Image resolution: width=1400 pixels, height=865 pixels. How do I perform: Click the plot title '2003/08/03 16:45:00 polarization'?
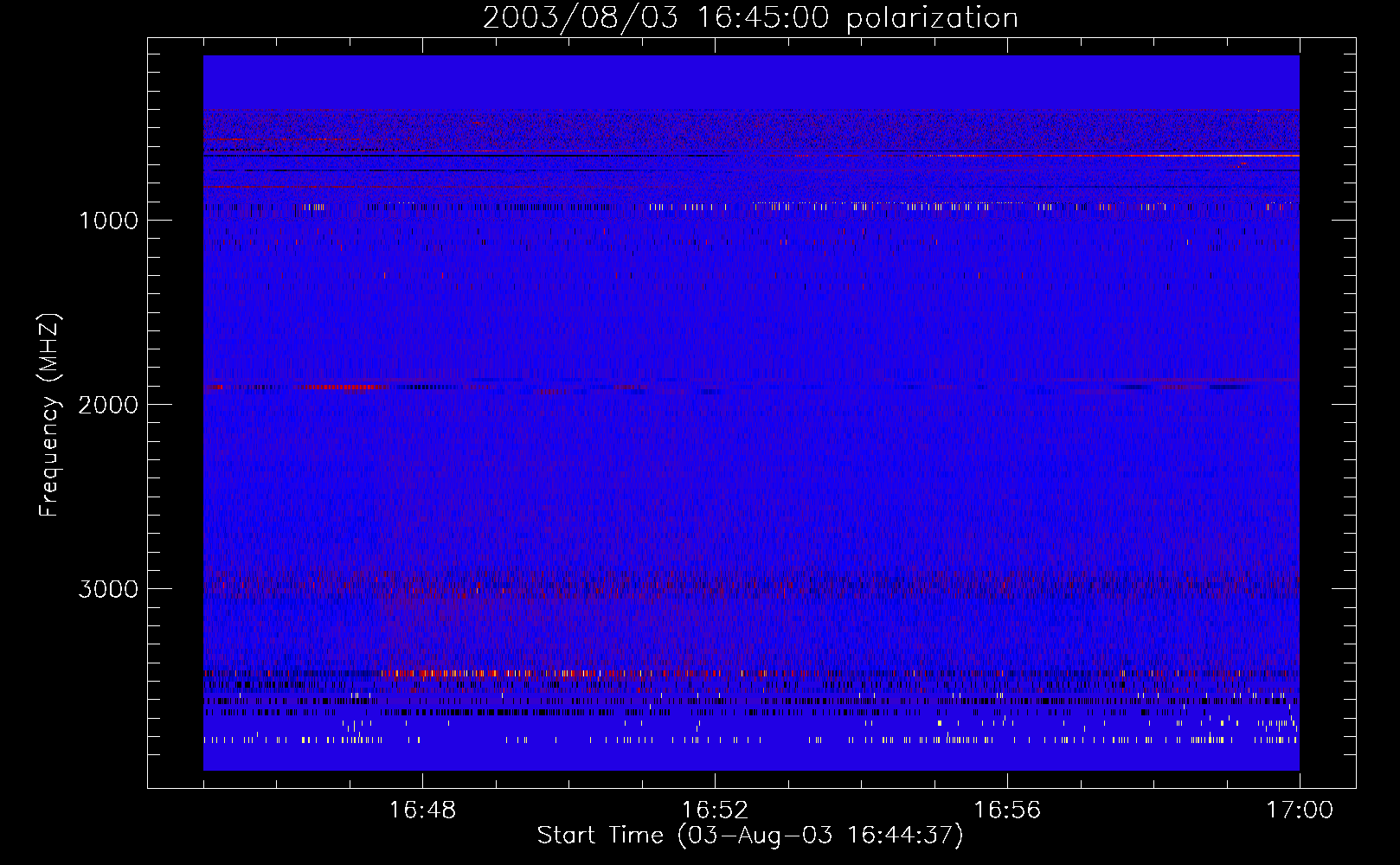(750, 17)
